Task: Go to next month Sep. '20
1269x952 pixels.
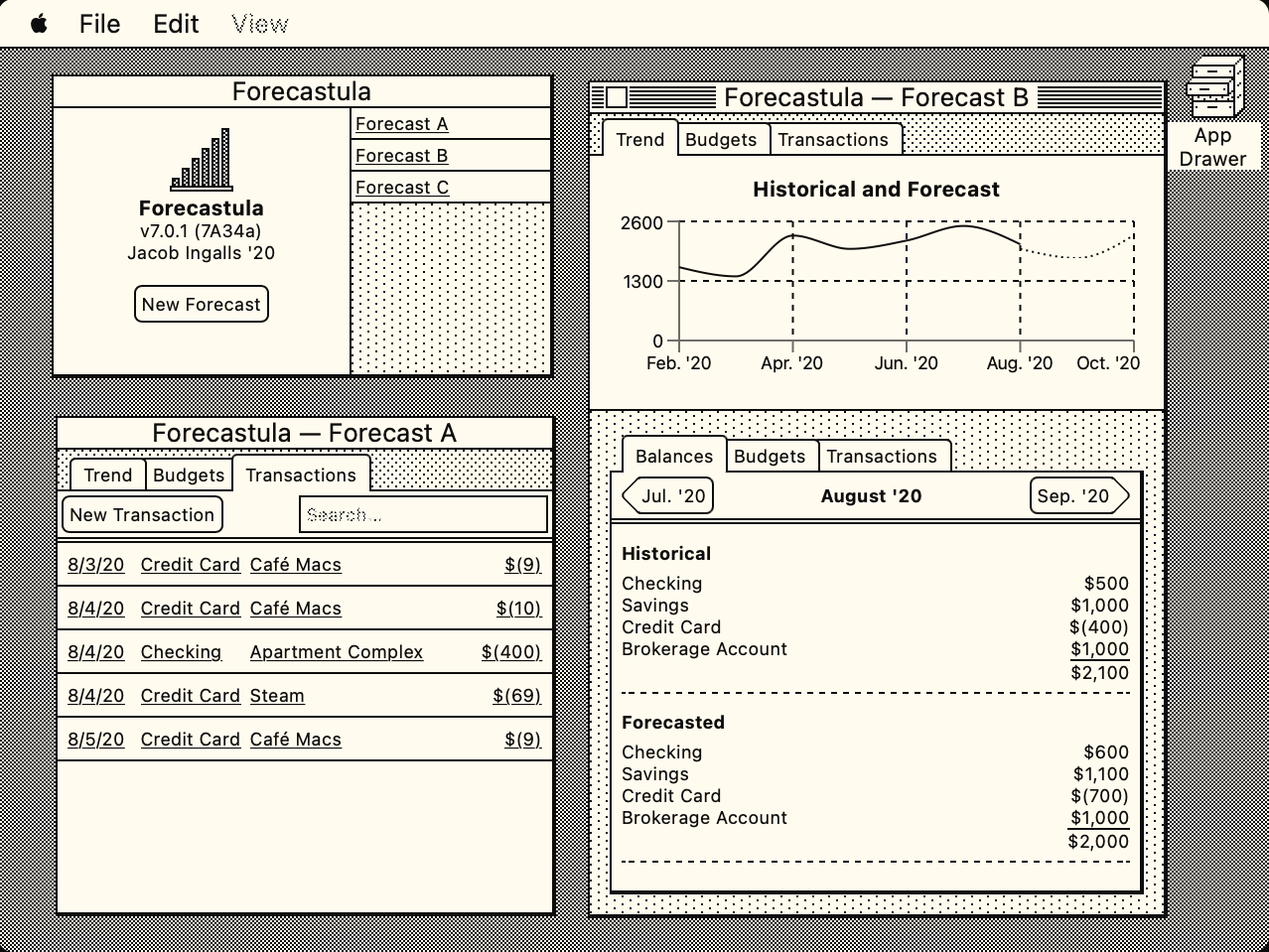Action: (1079, 496)
